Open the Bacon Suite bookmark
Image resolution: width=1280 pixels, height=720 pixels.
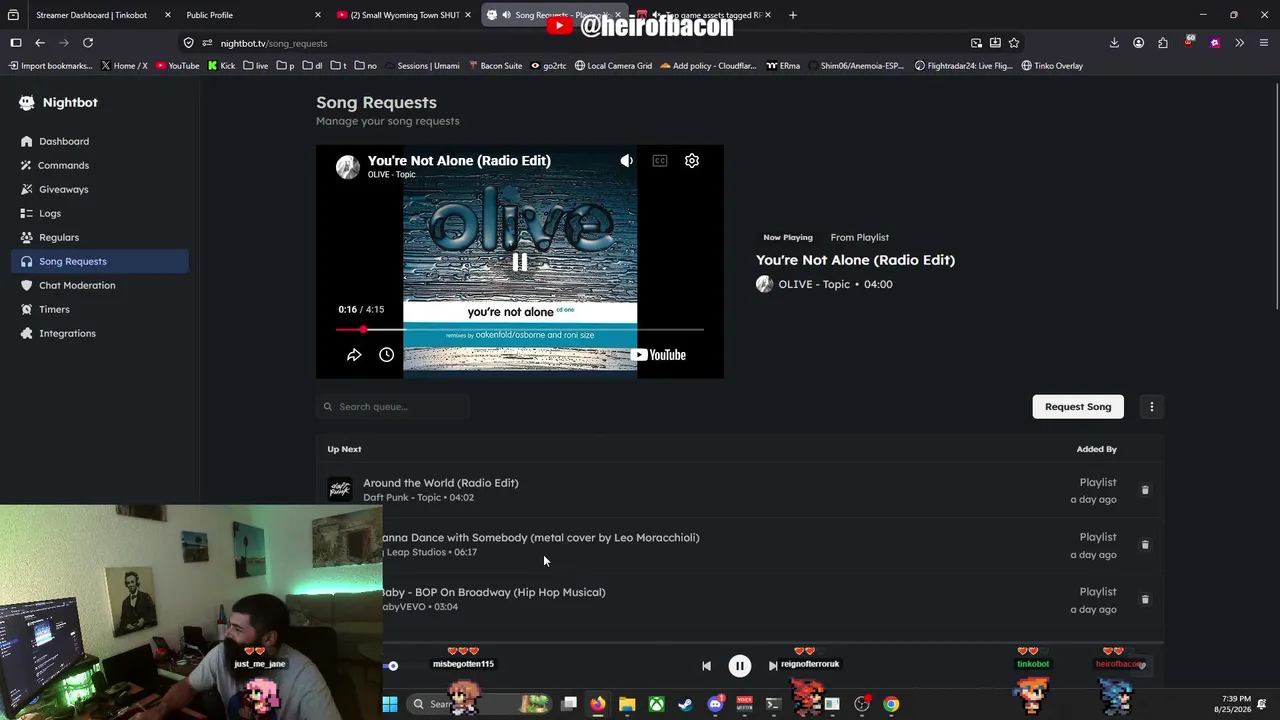point(494,66)
